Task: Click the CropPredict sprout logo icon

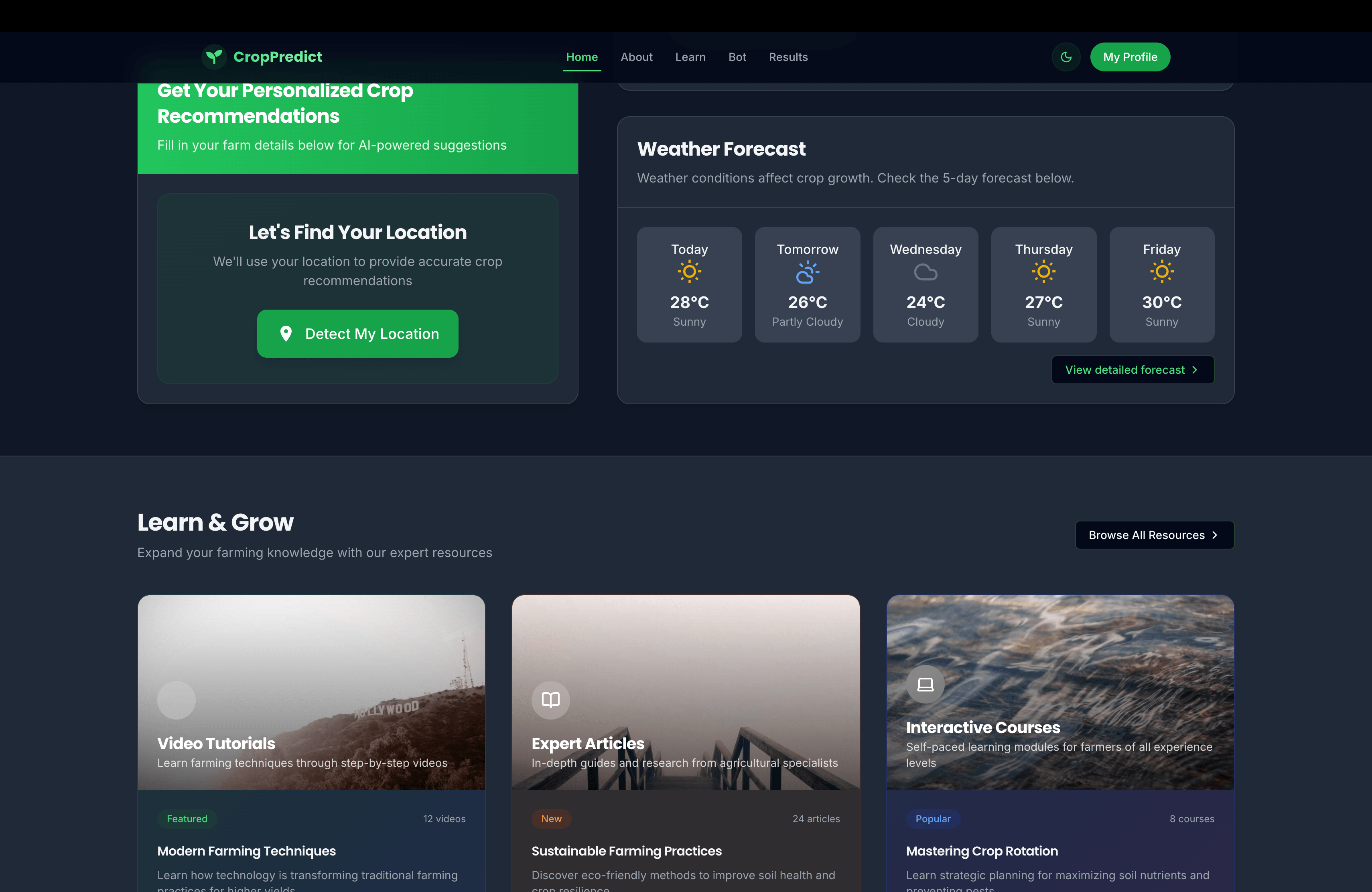Action: 214,57
